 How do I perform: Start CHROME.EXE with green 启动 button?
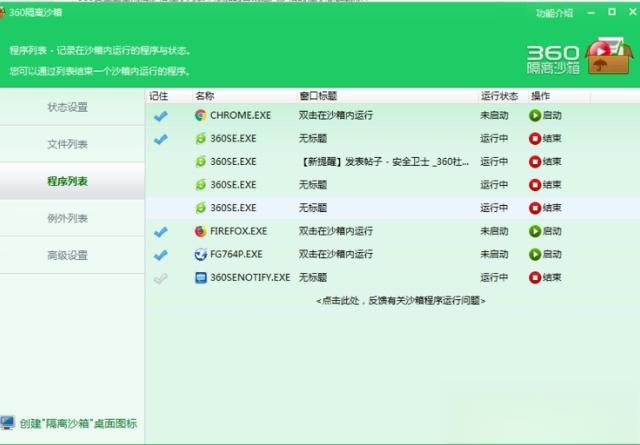tap(545, 116)
